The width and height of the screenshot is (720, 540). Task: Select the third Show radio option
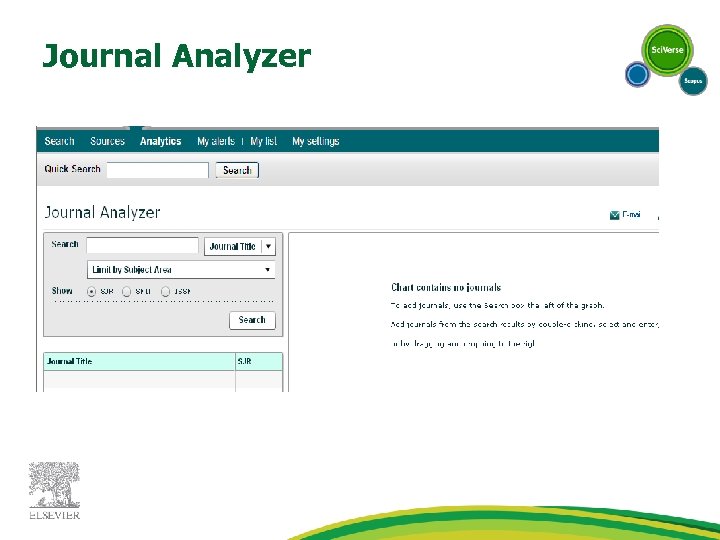165,292
